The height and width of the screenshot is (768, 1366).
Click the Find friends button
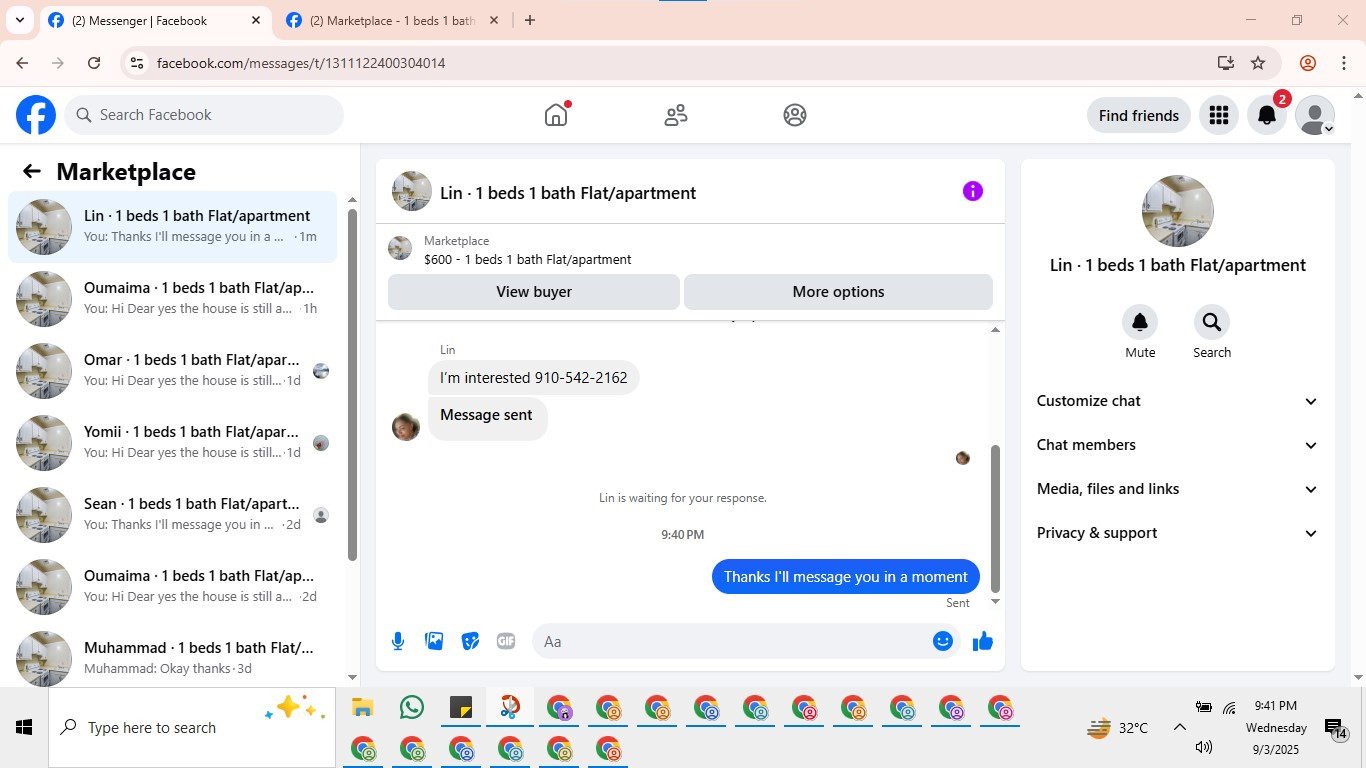(x=1139, y=115)
